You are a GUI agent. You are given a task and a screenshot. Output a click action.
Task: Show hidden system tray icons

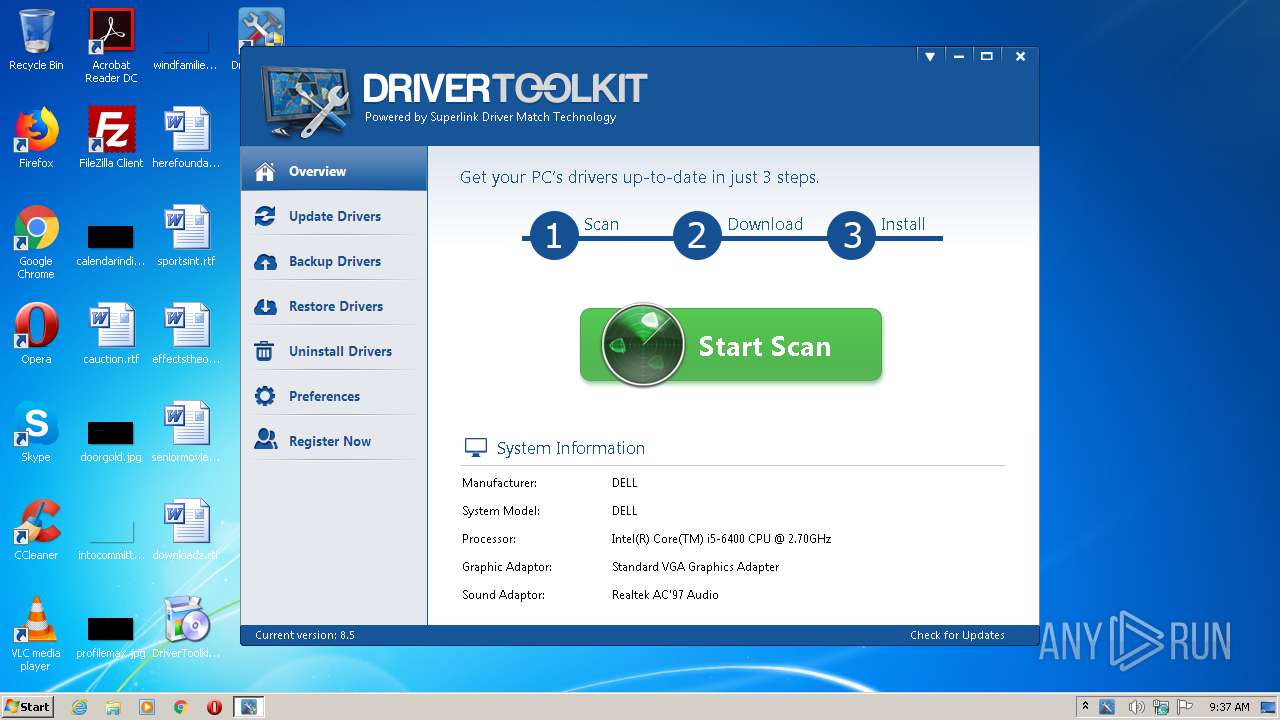(x=1085, y=707)
